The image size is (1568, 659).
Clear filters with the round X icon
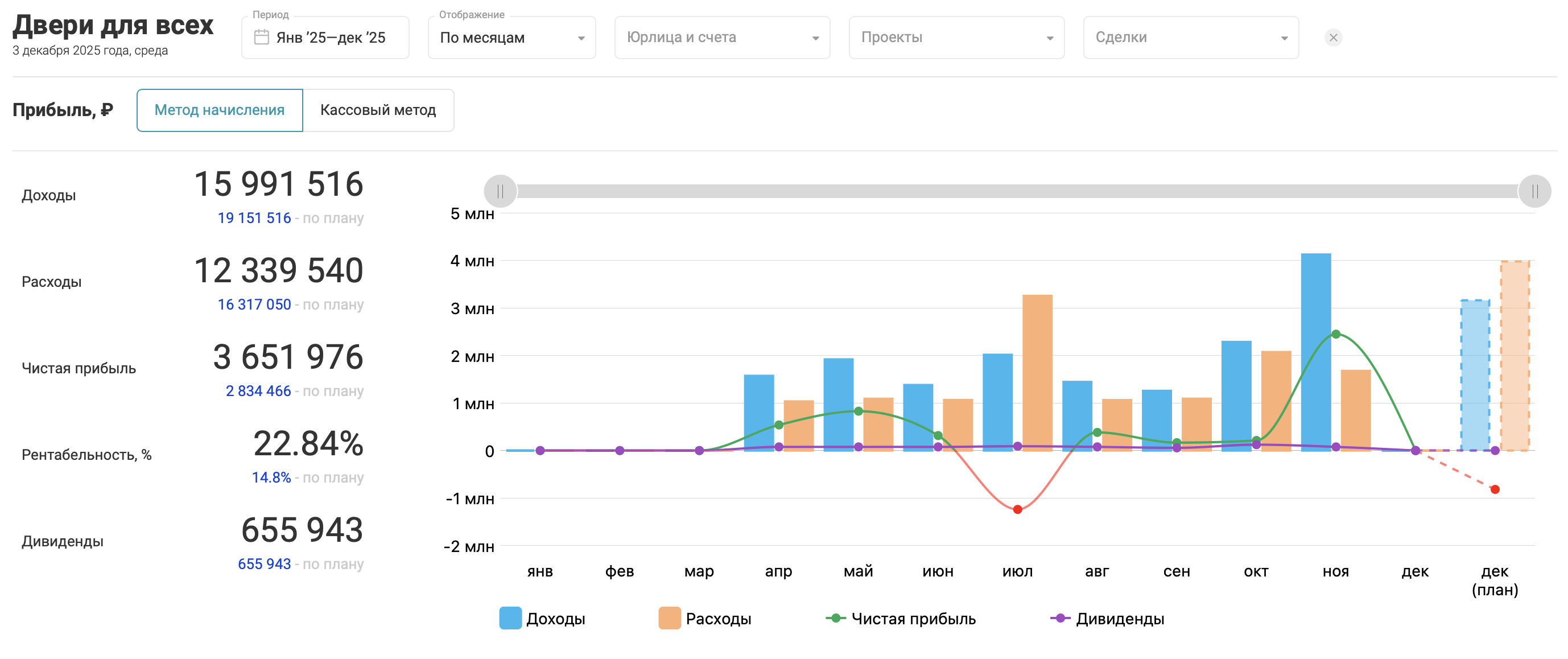tap(1333, 38)
